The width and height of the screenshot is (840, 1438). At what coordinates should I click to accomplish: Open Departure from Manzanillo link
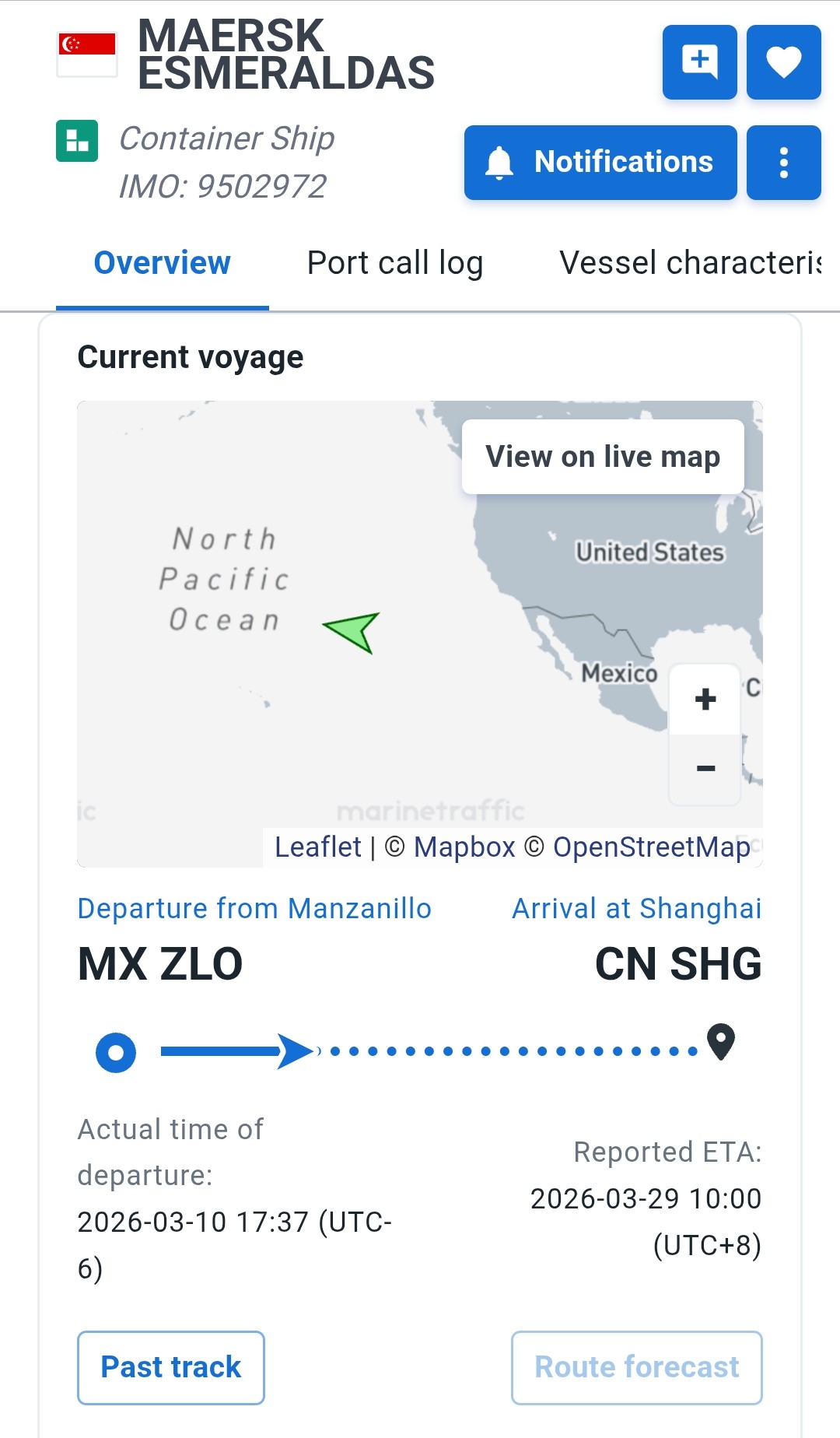(254, 908)
